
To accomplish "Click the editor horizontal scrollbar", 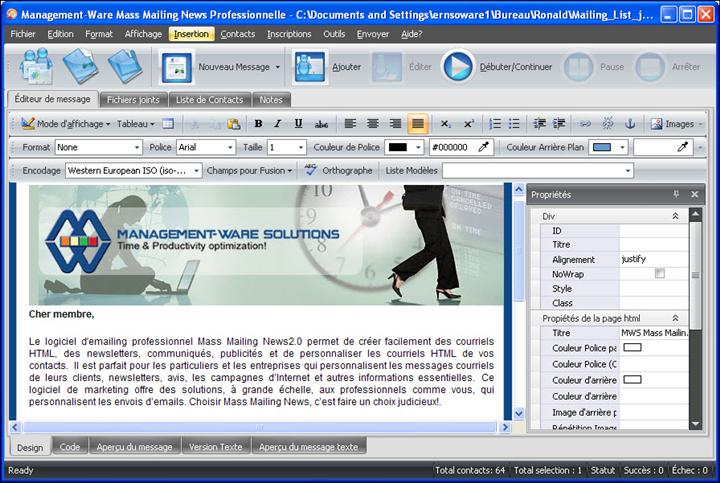I will pyautogui.click(x=260, y=427).
